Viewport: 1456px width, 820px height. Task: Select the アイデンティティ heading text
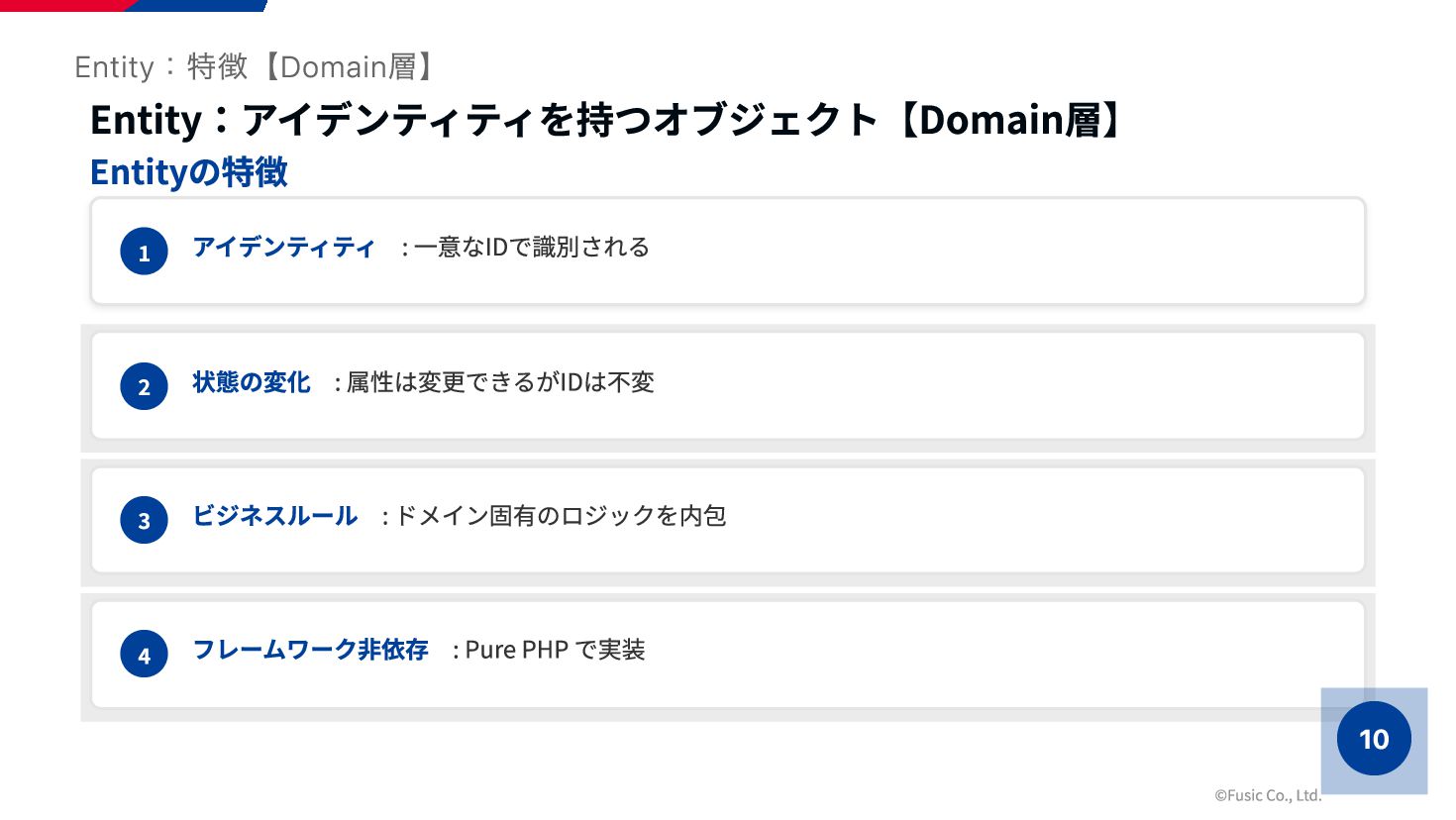(x=283, y=247)
